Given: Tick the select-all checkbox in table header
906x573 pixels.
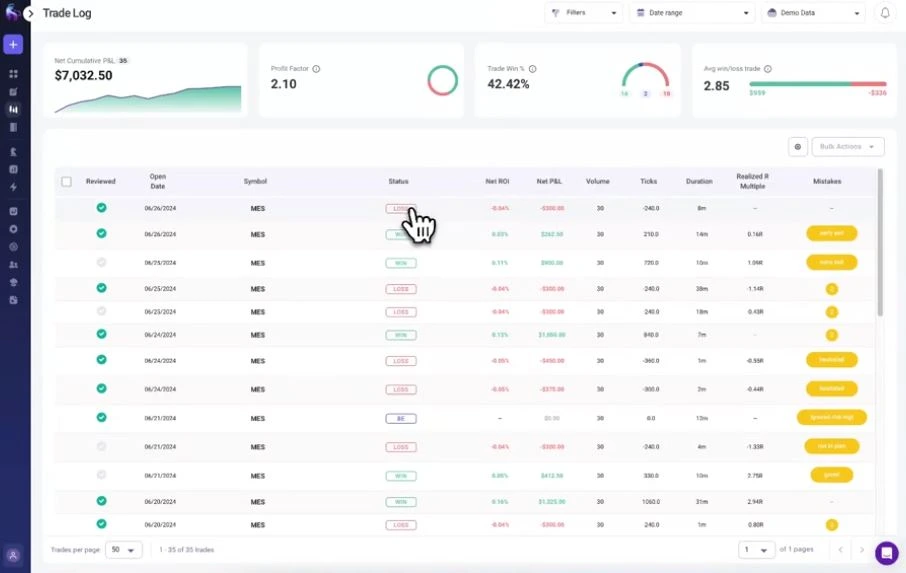Looking at the screenshot, I should 67,182.
